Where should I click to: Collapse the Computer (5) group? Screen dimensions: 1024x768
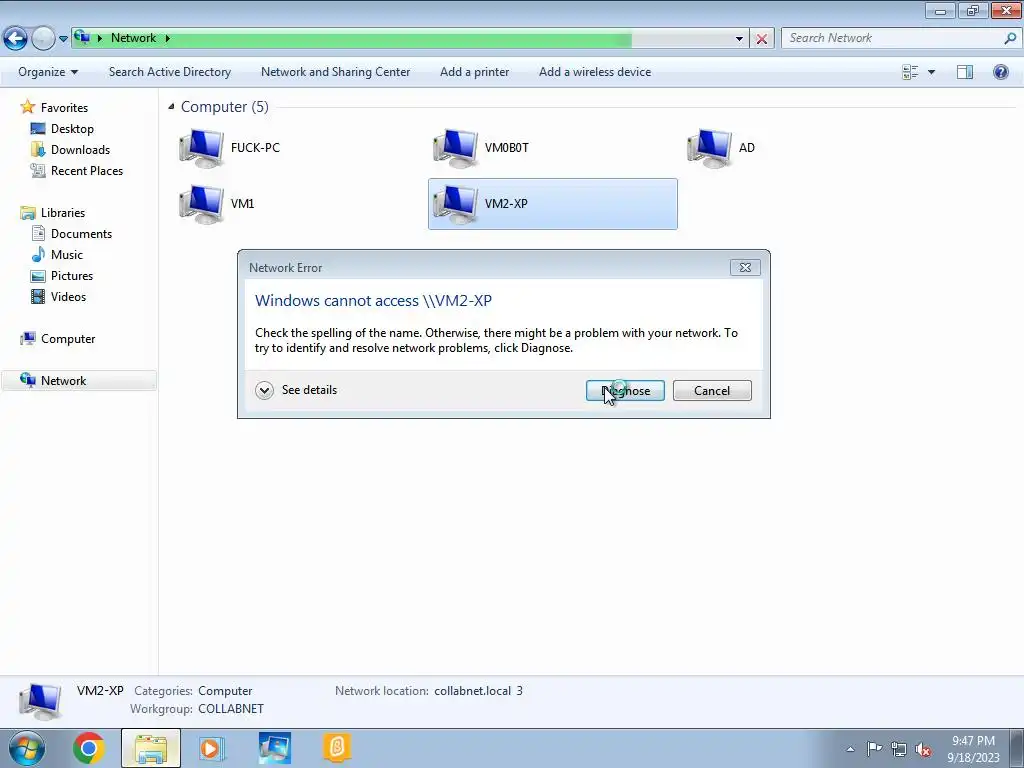171,106
